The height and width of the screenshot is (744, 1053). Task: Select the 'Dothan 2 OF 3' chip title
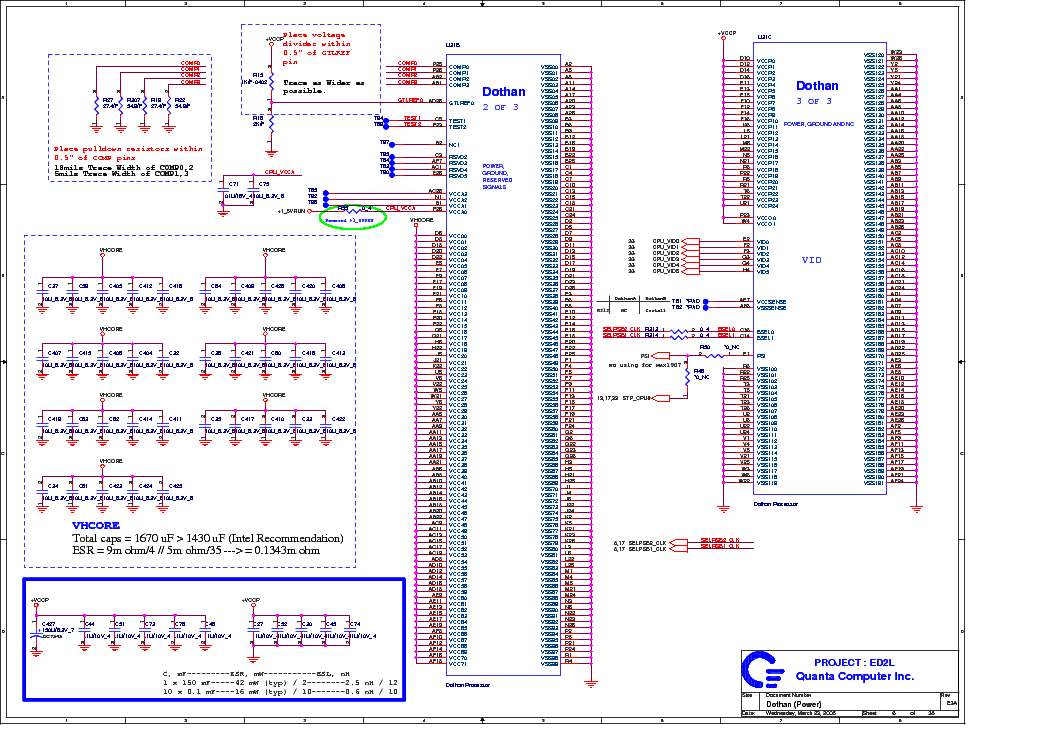click(503, 98)
